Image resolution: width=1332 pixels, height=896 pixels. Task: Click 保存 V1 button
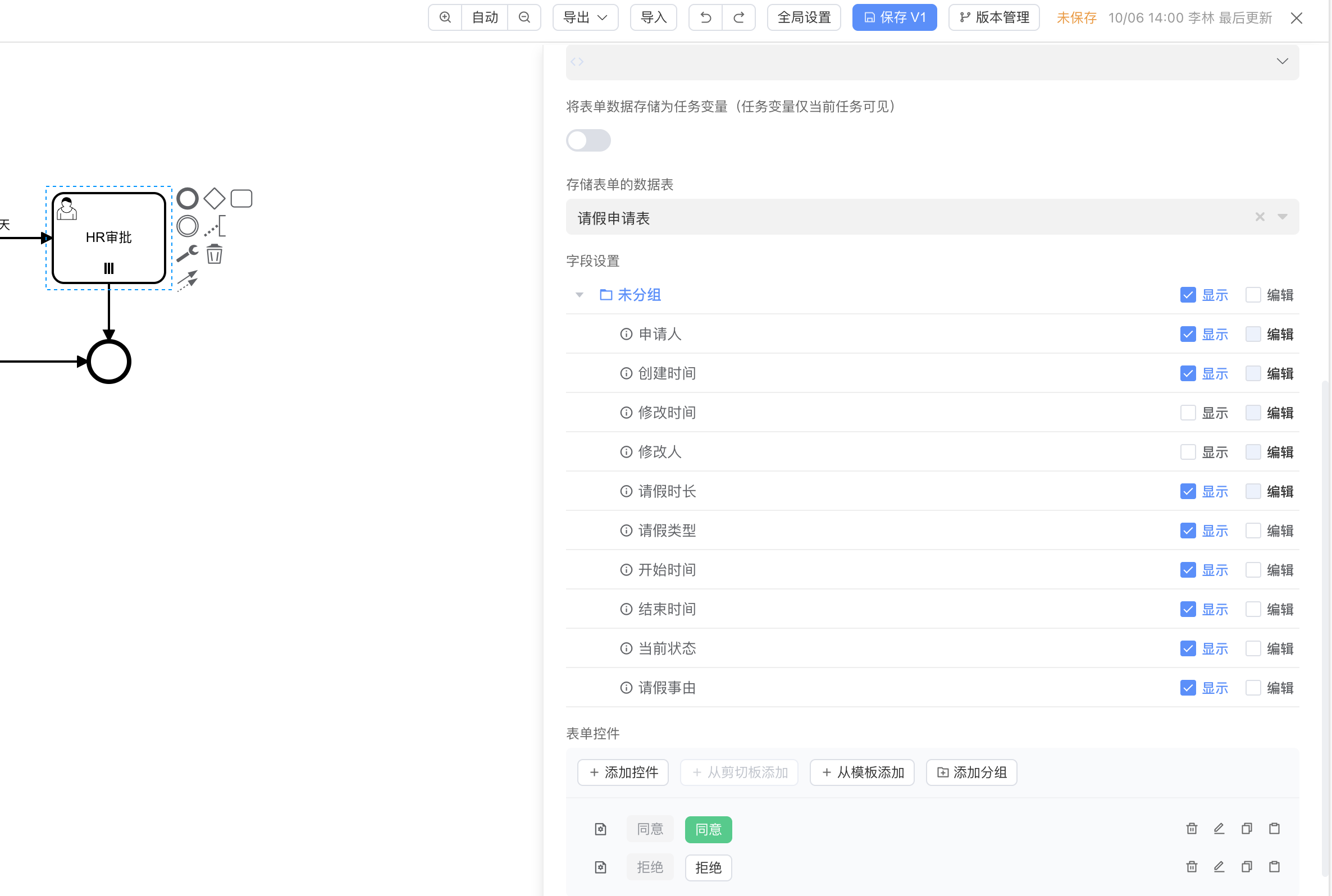[x=895, y=17]
